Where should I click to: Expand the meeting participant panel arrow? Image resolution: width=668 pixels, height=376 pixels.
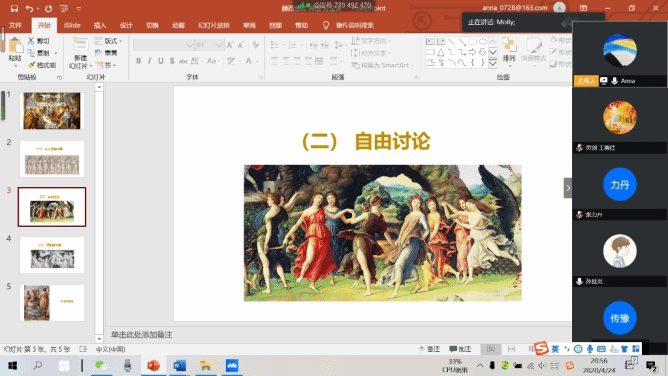567,188
